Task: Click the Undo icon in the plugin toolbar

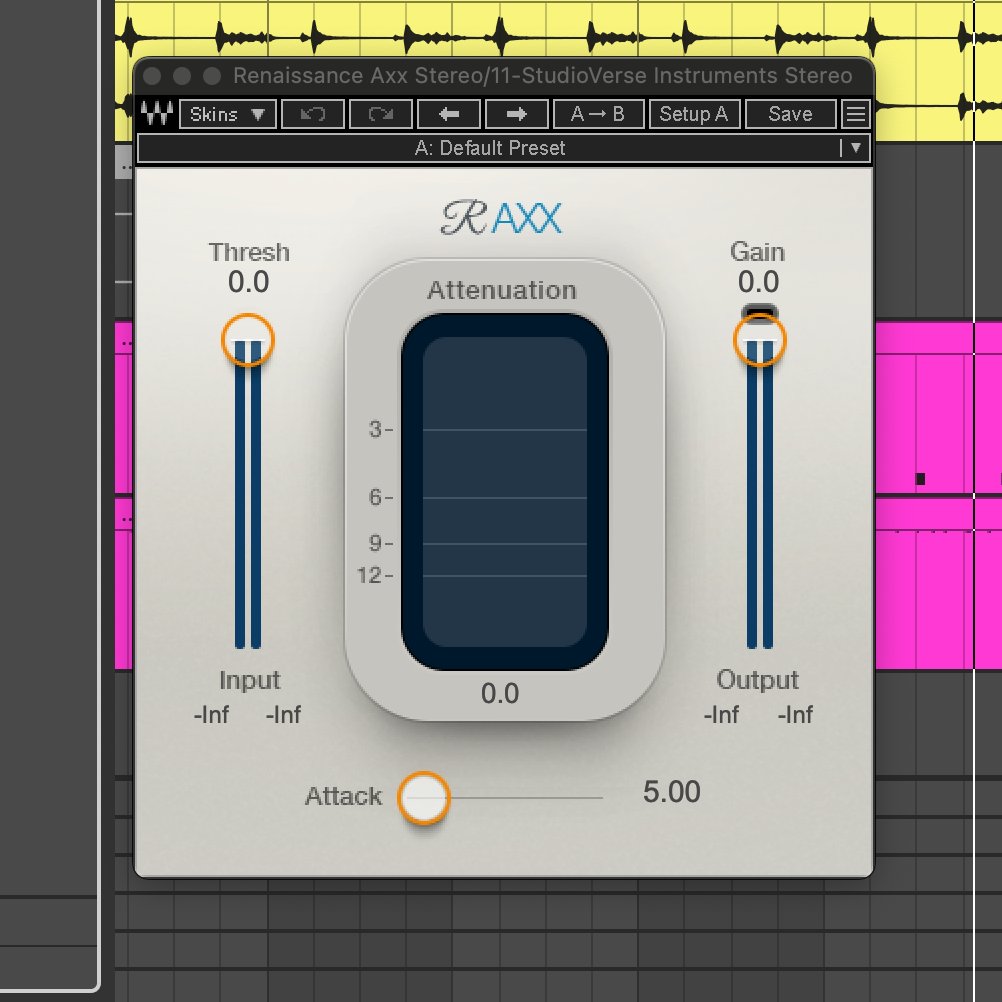Action: [312, 113]
